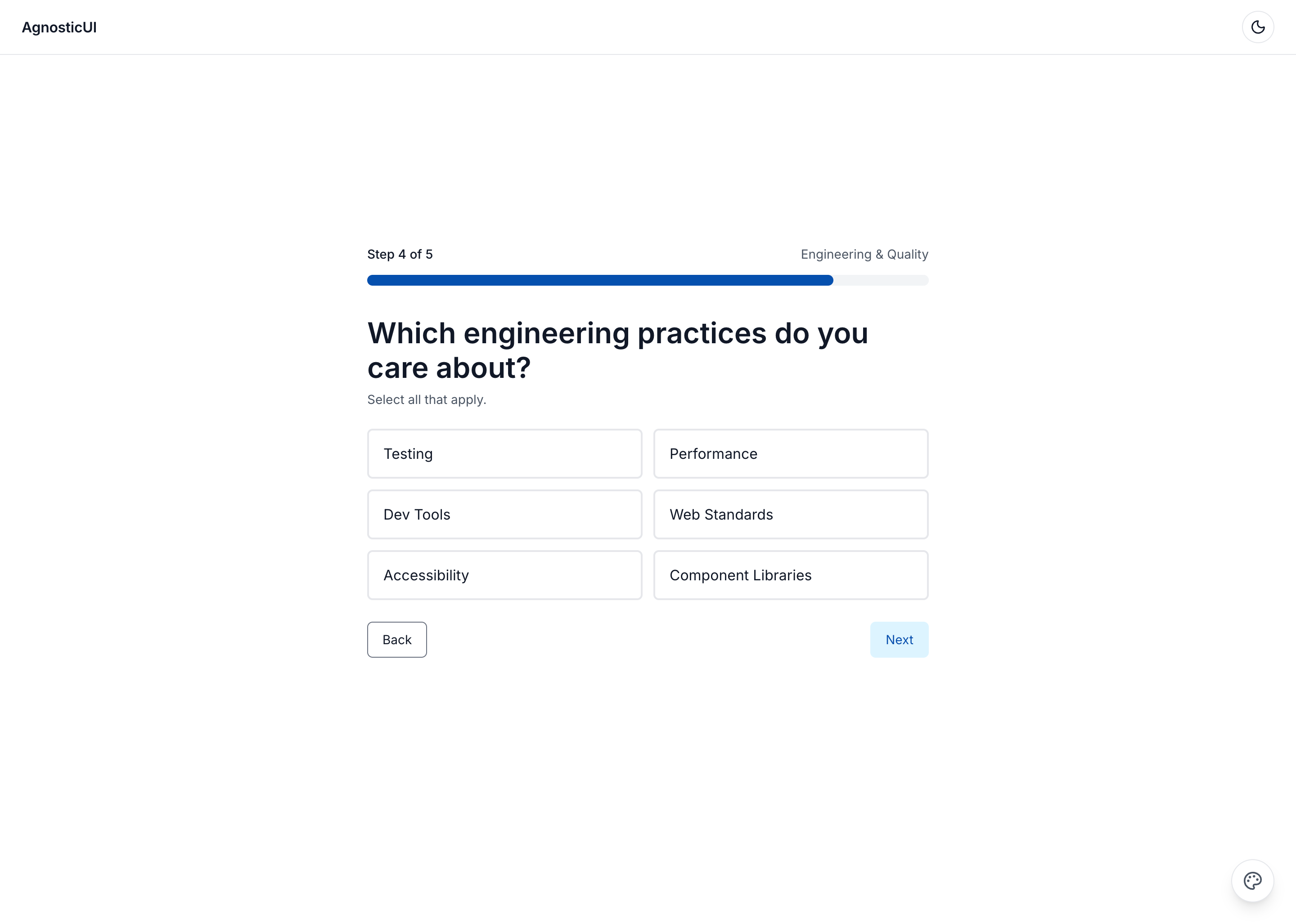This screenshot has height=924, width=1296.
Task: Click the "Step 4 of 5" label
Action: 400,254
